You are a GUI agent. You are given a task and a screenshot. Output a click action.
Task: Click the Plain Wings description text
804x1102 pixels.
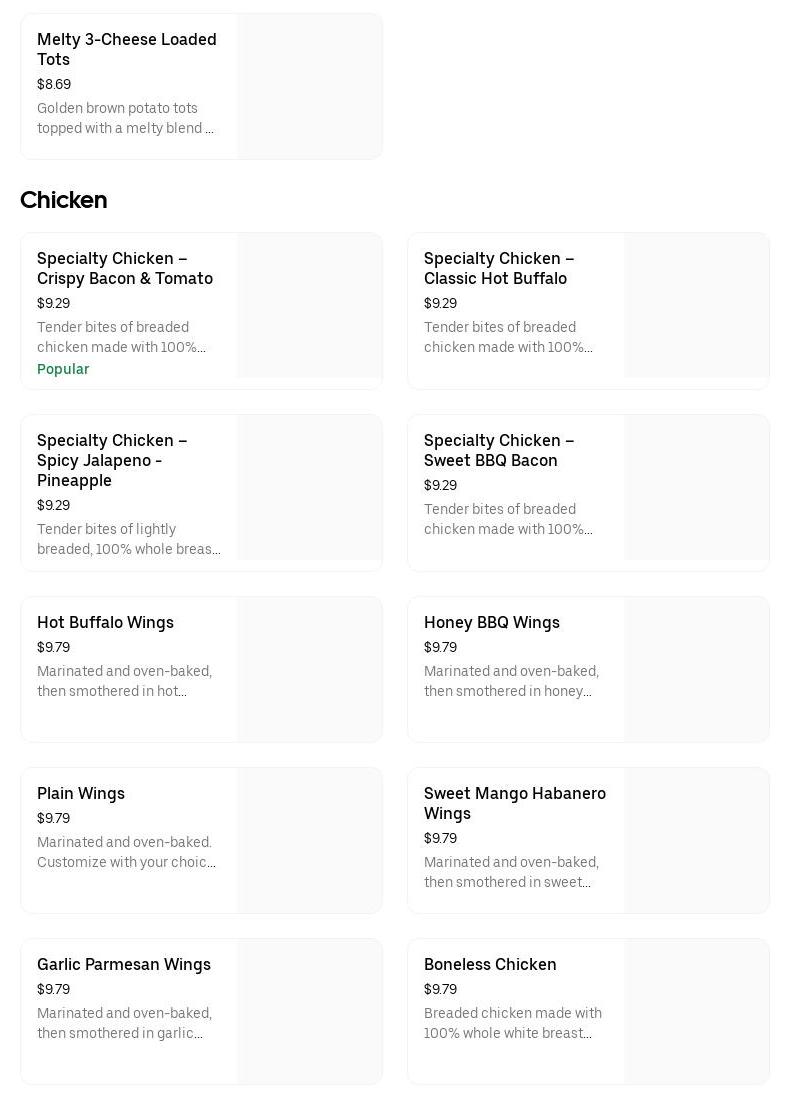point(126,852)
